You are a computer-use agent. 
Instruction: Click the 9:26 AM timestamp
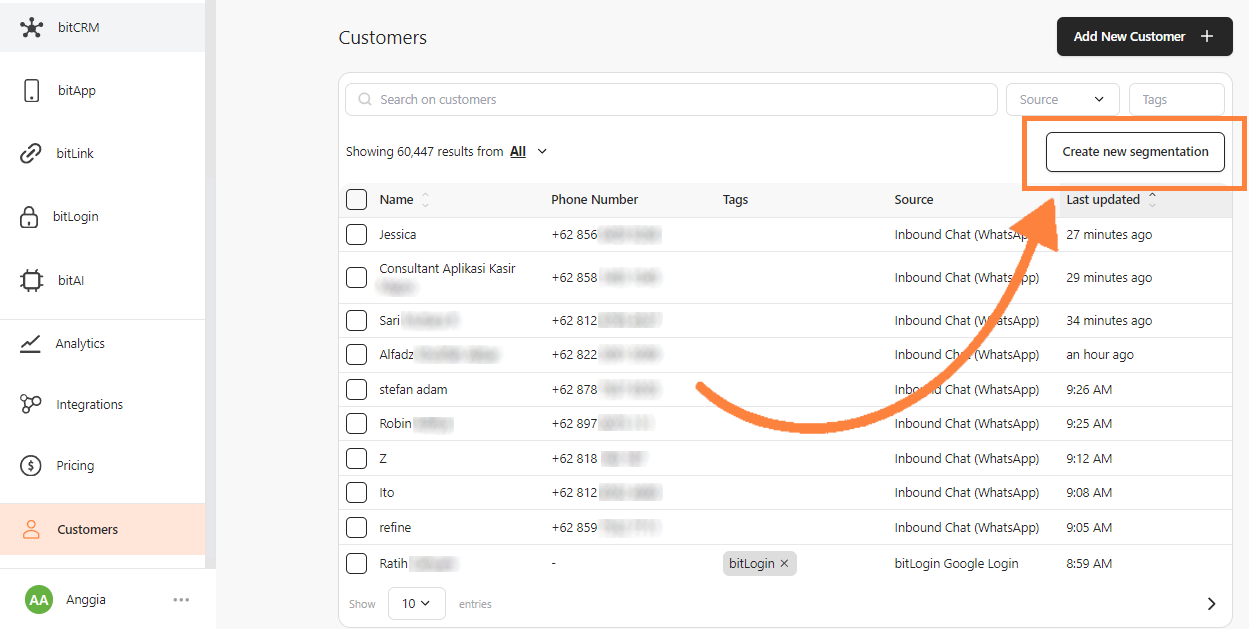(1089, 390)
